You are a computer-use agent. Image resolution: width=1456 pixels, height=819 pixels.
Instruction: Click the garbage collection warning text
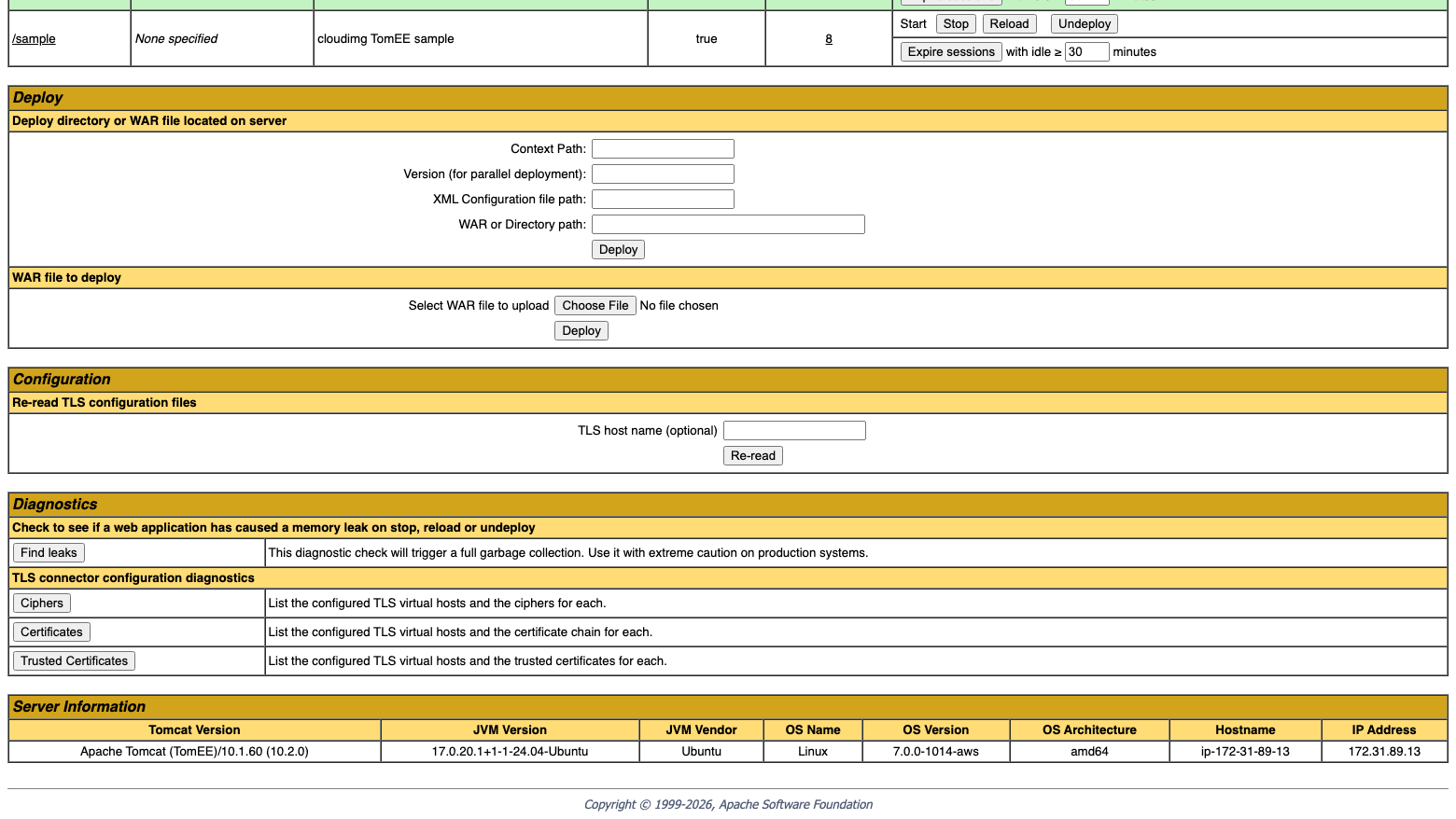click(x=568, y=553)
